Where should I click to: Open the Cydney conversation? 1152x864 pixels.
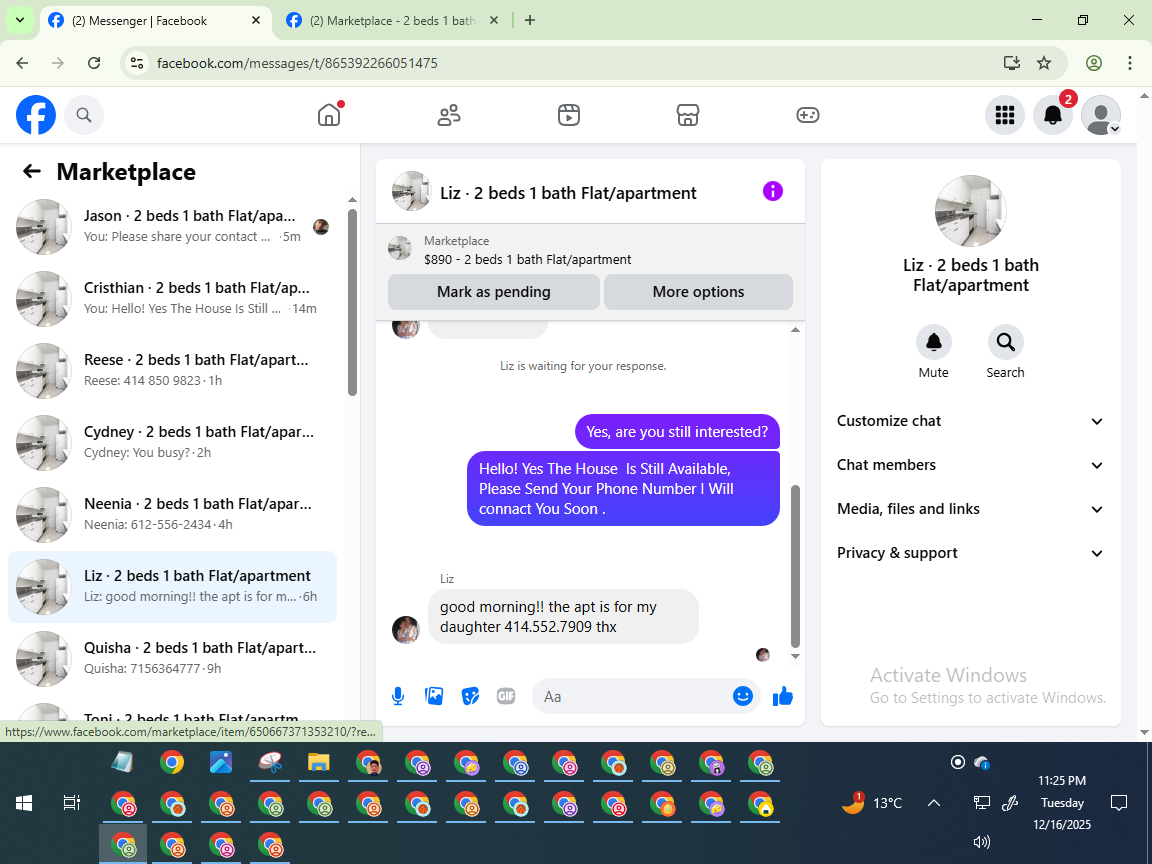(173, 443)
